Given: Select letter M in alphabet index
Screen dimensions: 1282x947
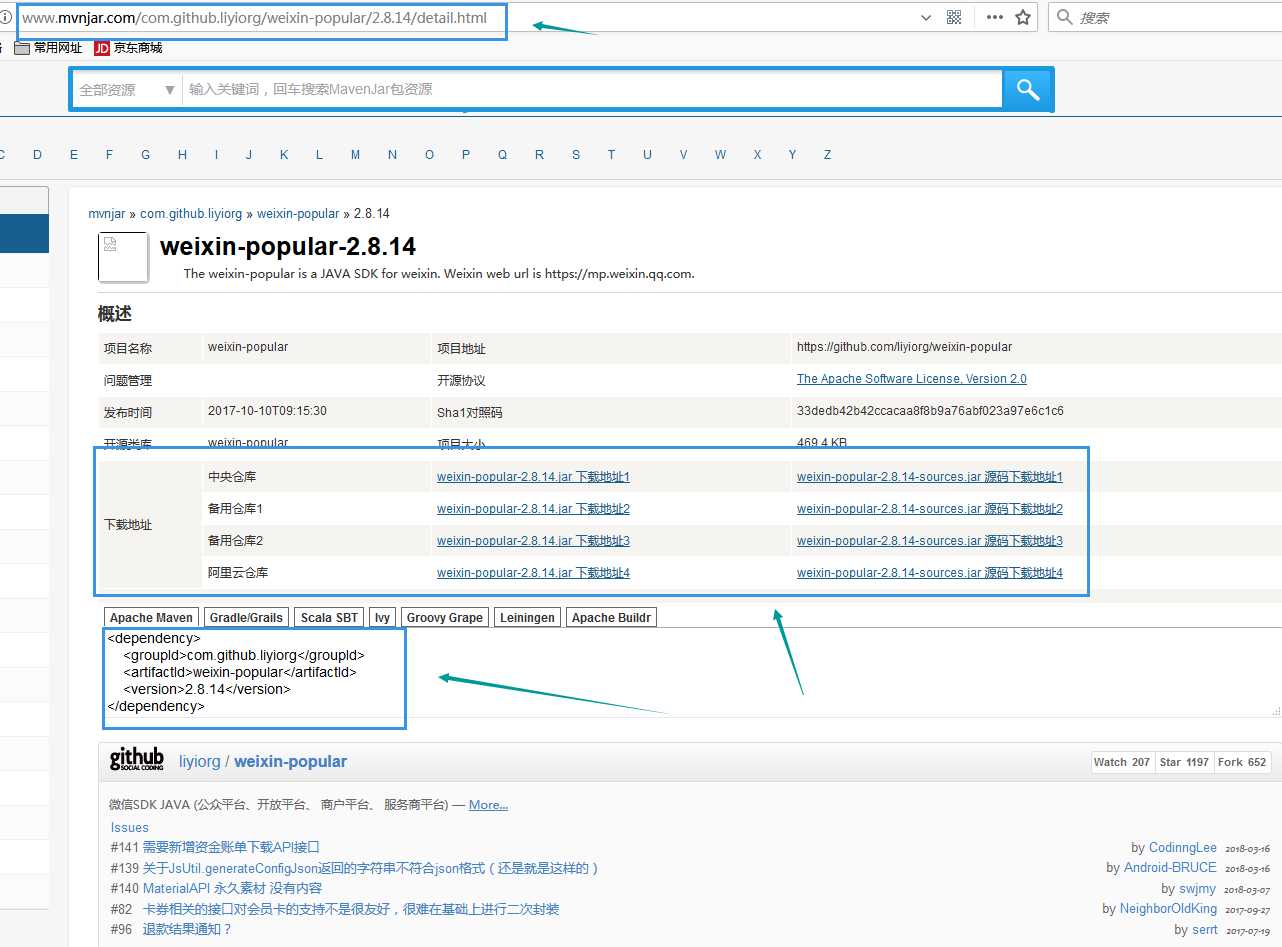Looking at the screenshot, I should click(x=355, y=155).
